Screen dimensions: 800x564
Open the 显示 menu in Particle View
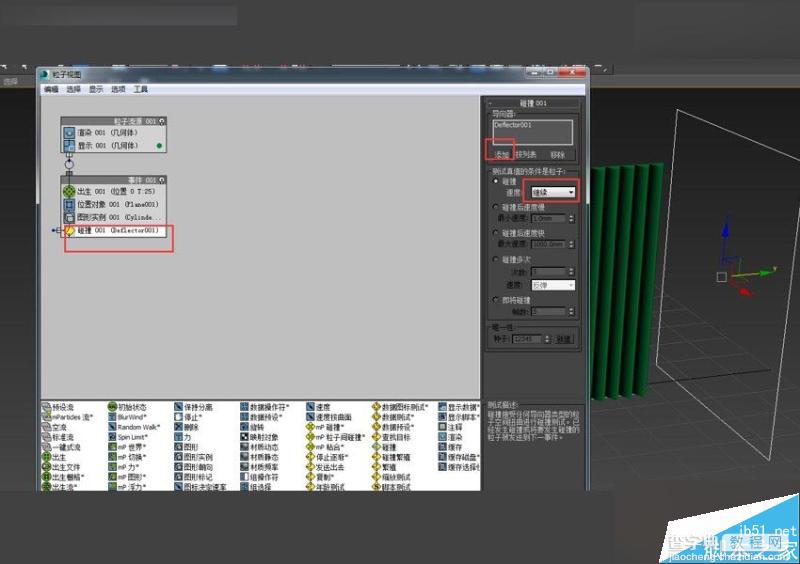(96, 89)
